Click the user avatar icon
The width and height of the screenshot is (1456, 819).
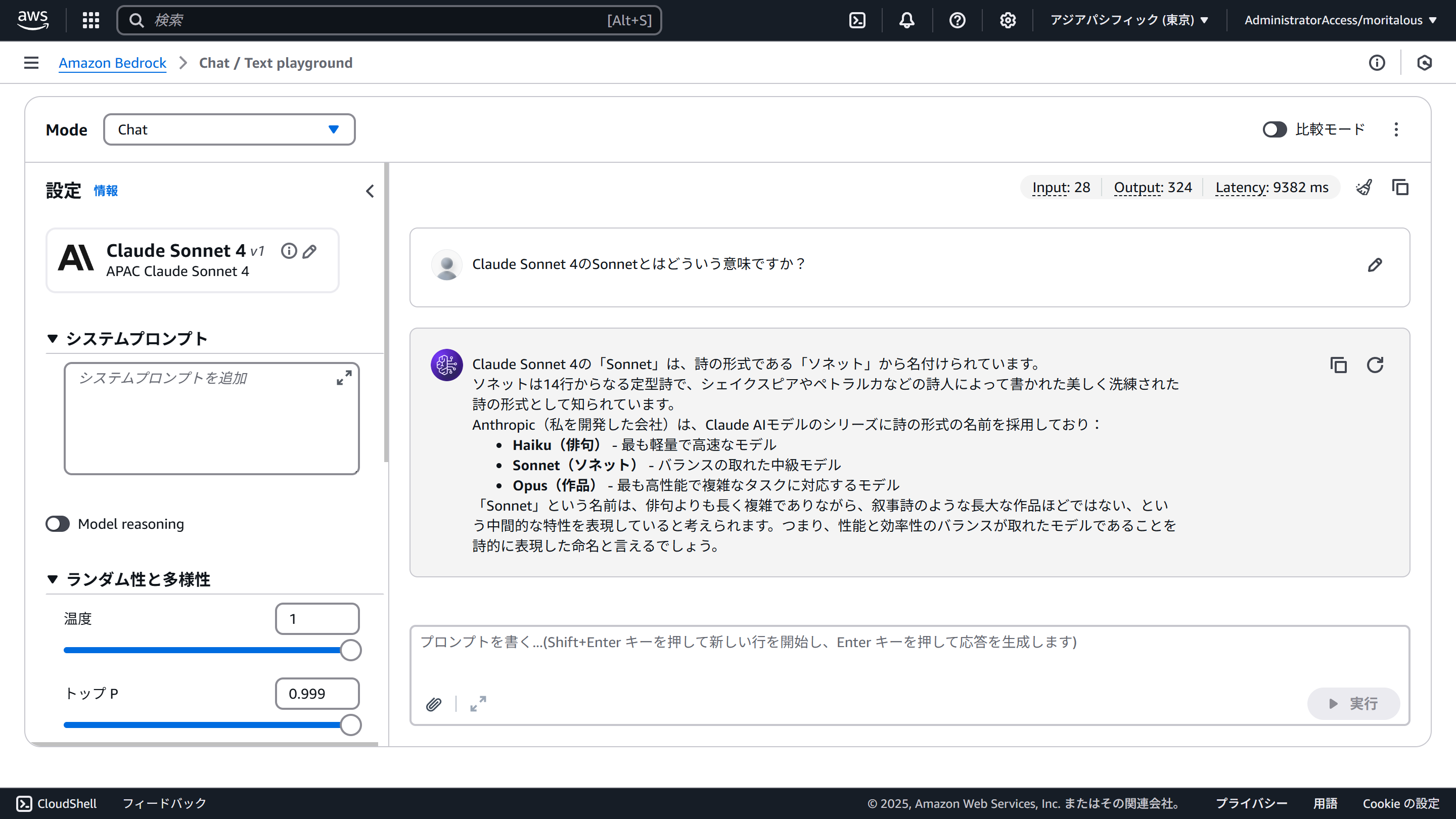(x=446, y=264)
